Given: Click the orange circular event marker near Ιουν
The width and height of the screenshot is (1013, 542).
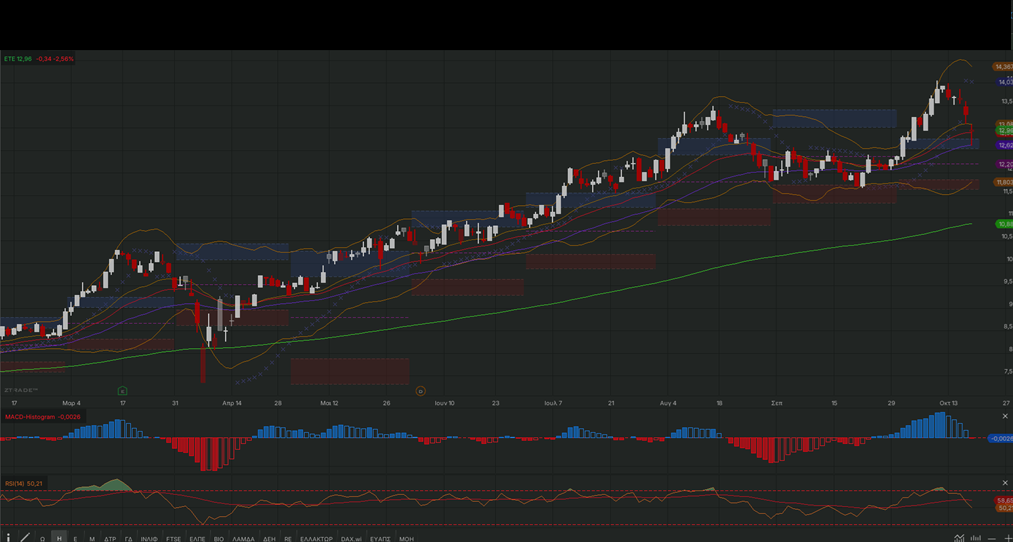Looking at the screenshot, I should click(420, 390).
